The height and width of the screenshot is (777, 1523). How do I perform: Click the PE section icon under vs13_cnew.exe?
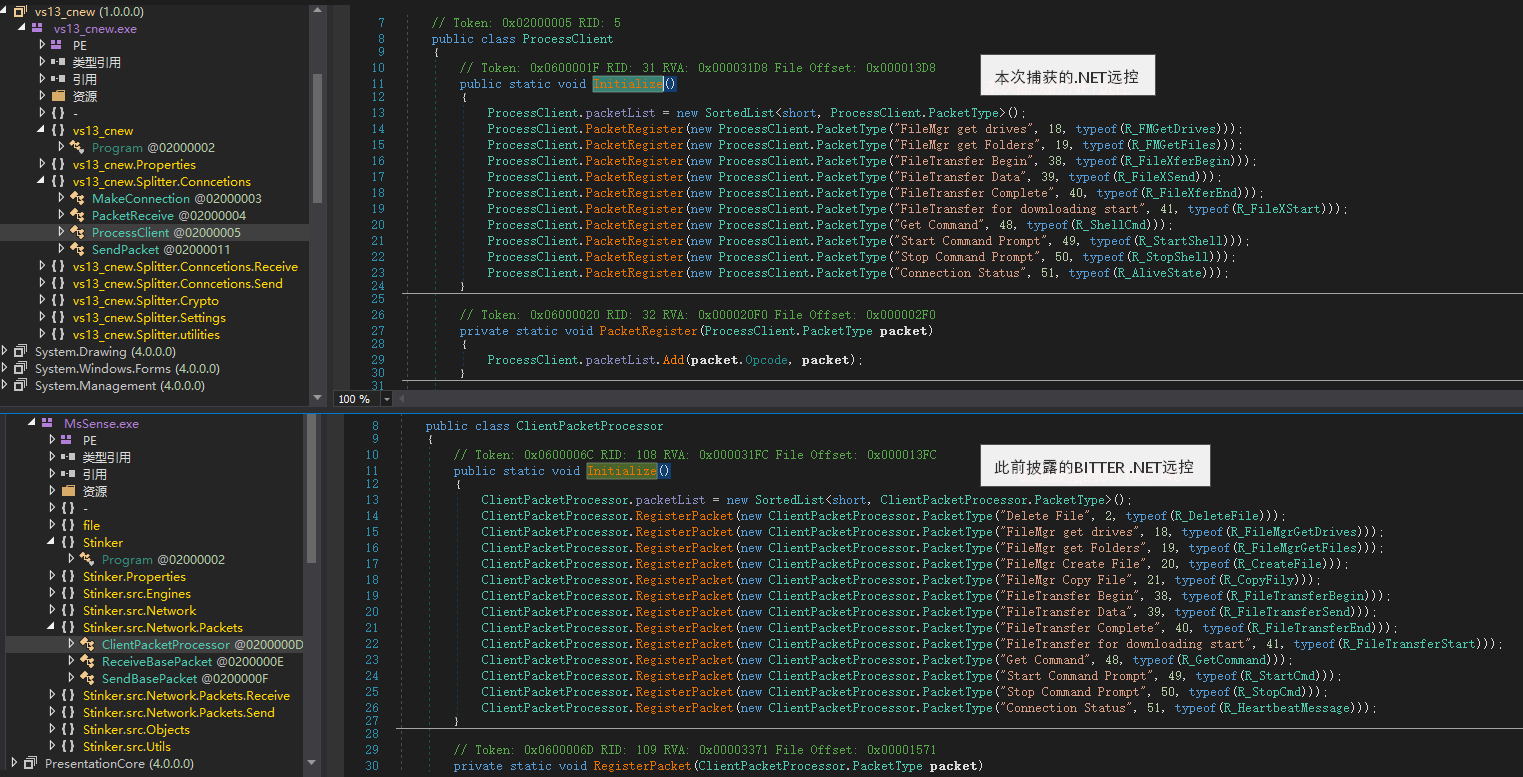(57, 45)
